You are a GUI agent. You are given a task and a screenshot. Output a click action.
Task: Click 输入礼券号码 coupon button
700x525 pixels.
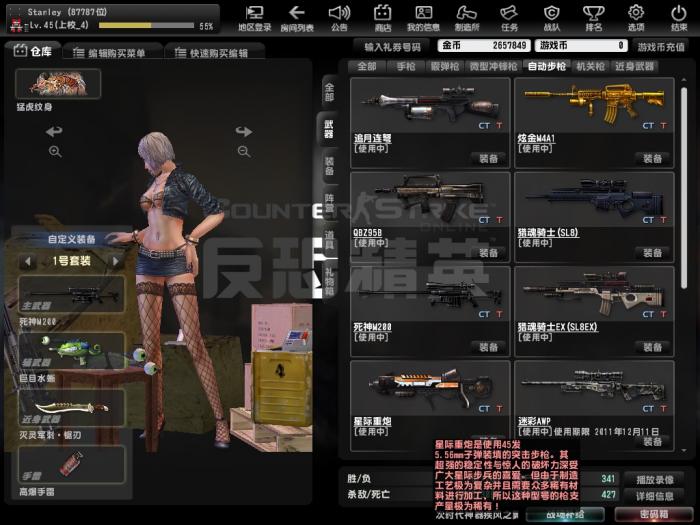[x=392, y=46]
